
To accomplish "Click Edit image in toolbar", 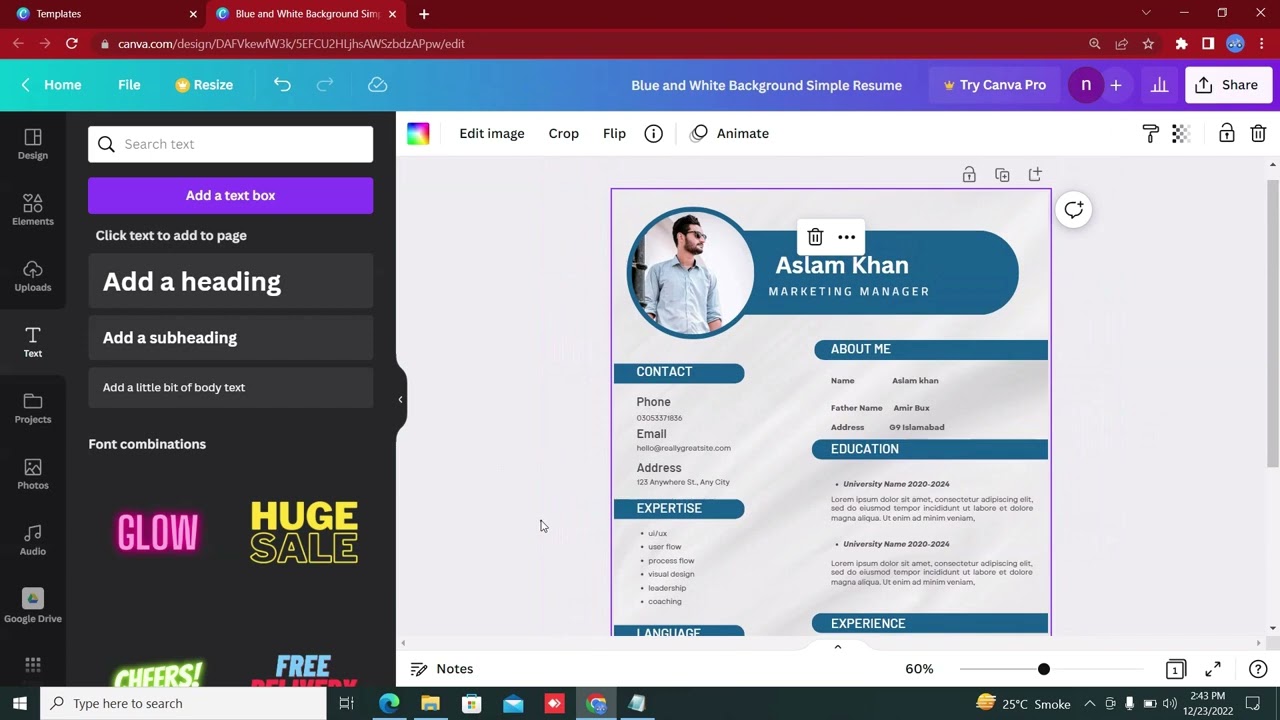I will pyautogui.click(x=492, y=133).
